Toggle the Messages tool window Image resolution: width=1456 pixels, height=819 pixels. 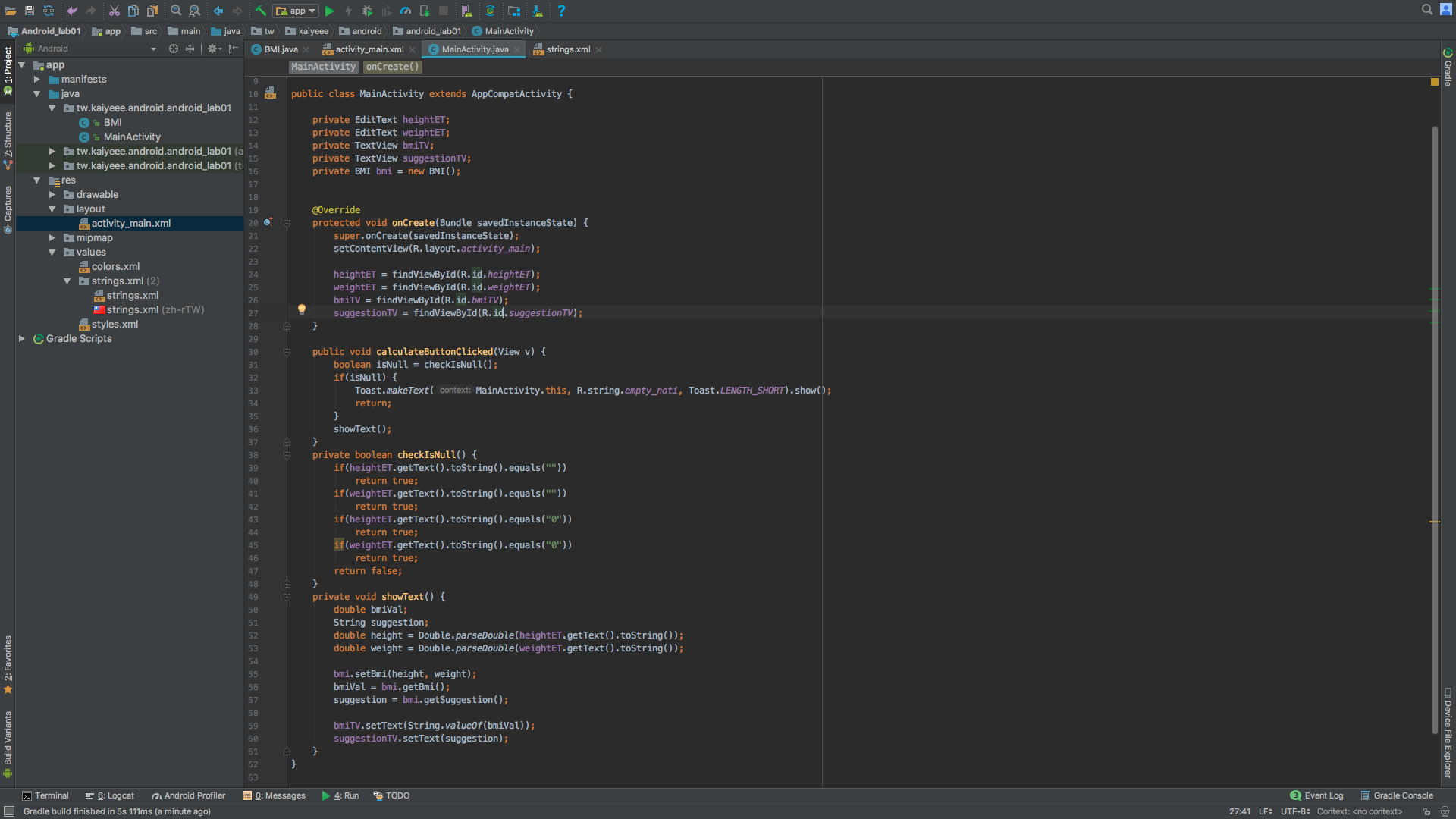point(274,795)
